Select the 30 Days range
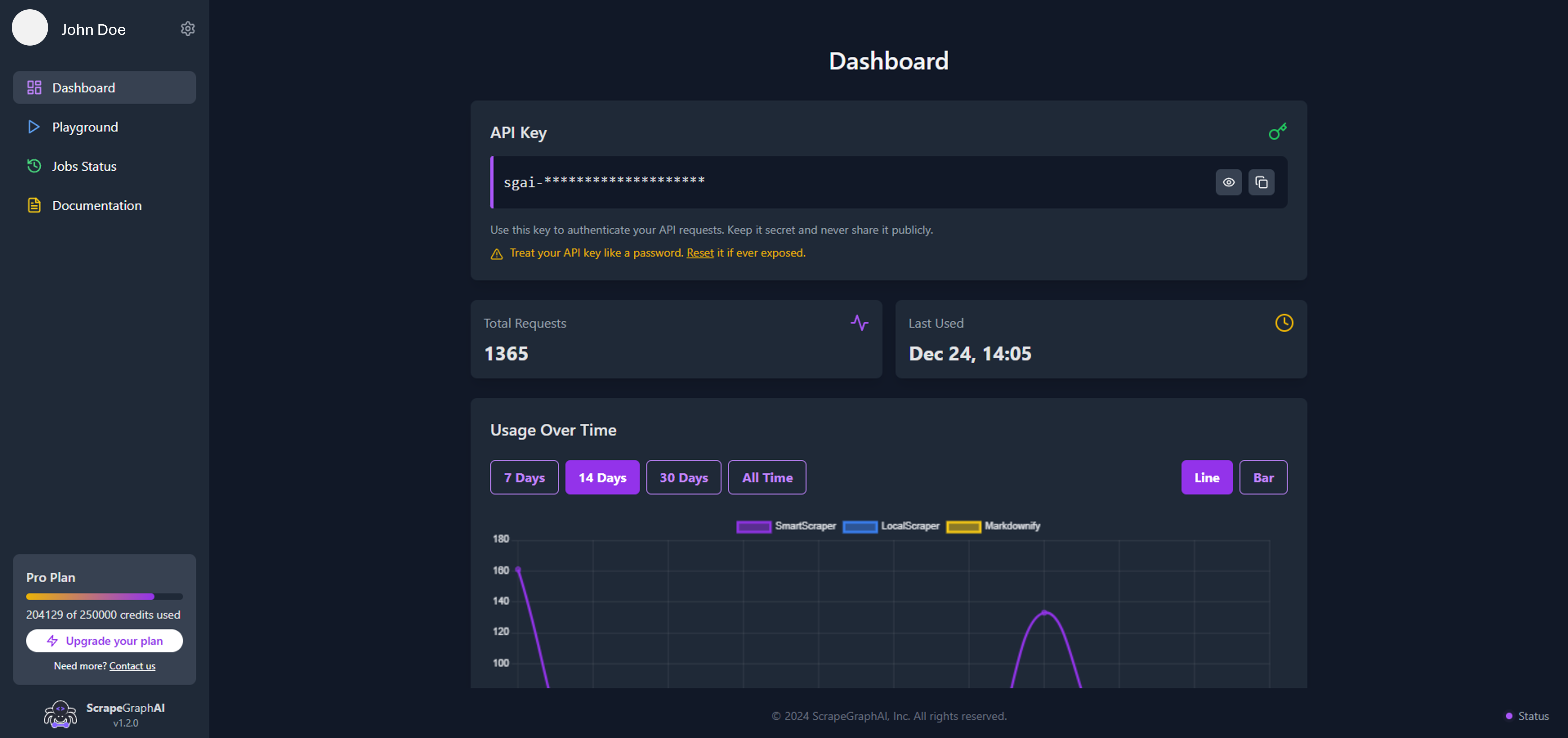The width and height of the screenshot is (1568, 738). pos(684,478)
